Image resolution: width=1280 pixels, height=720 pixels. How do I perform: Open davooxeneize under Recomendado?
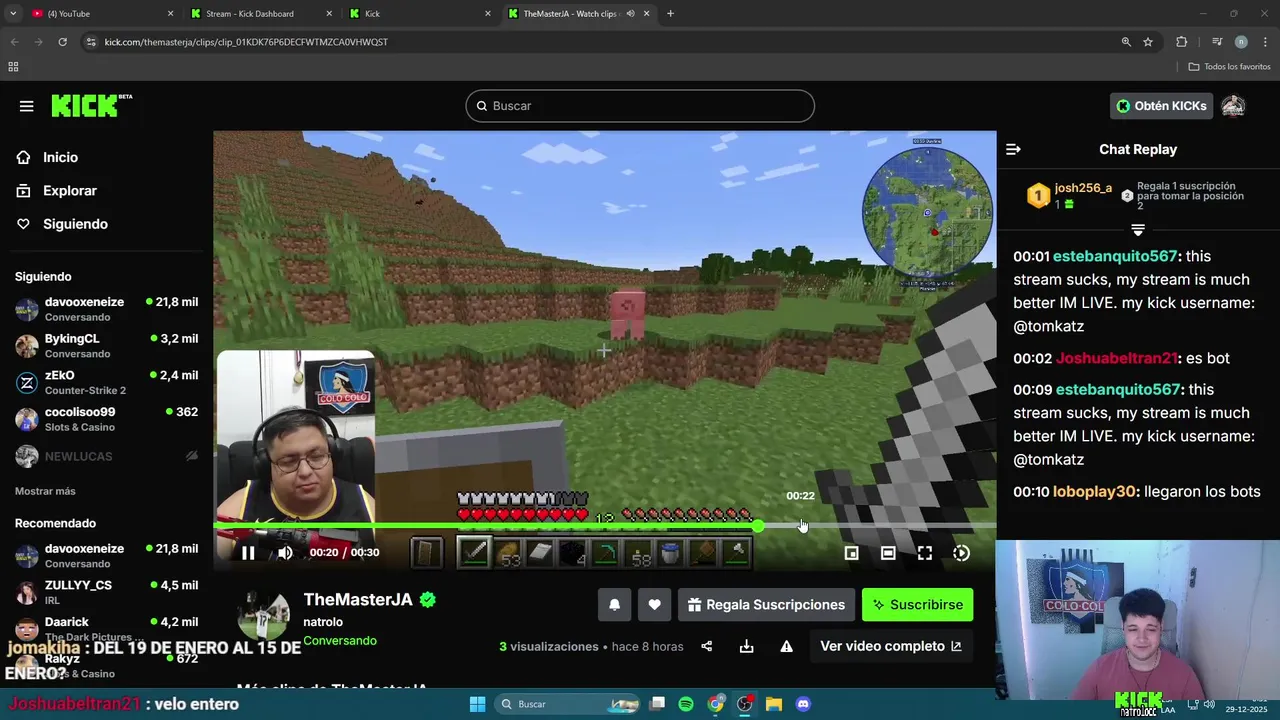(x=106, y=556)
